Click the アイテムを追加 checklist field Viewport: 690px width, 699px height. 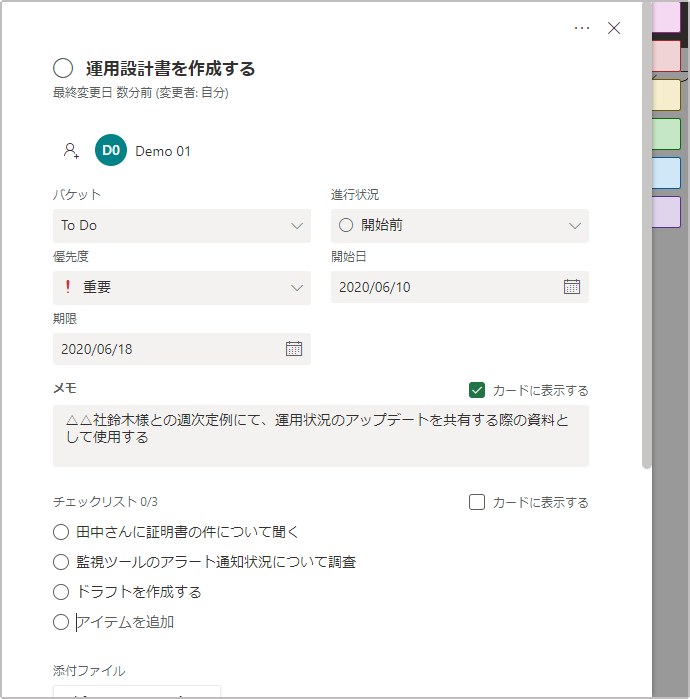coord(125,622)
